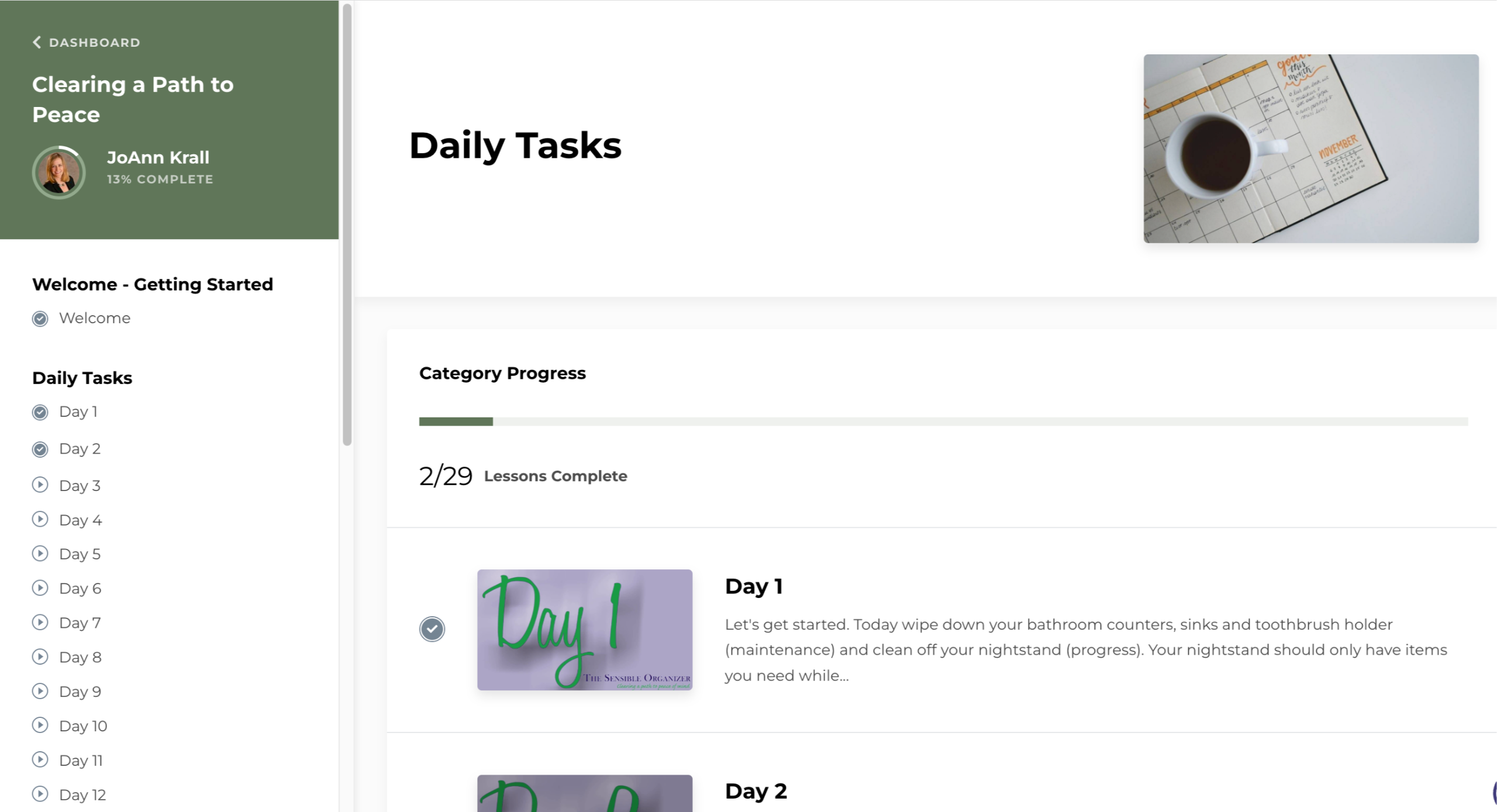Click the Category Progress bar
Viewport: 1497px width, 812px height.
[x=943, y=421]
